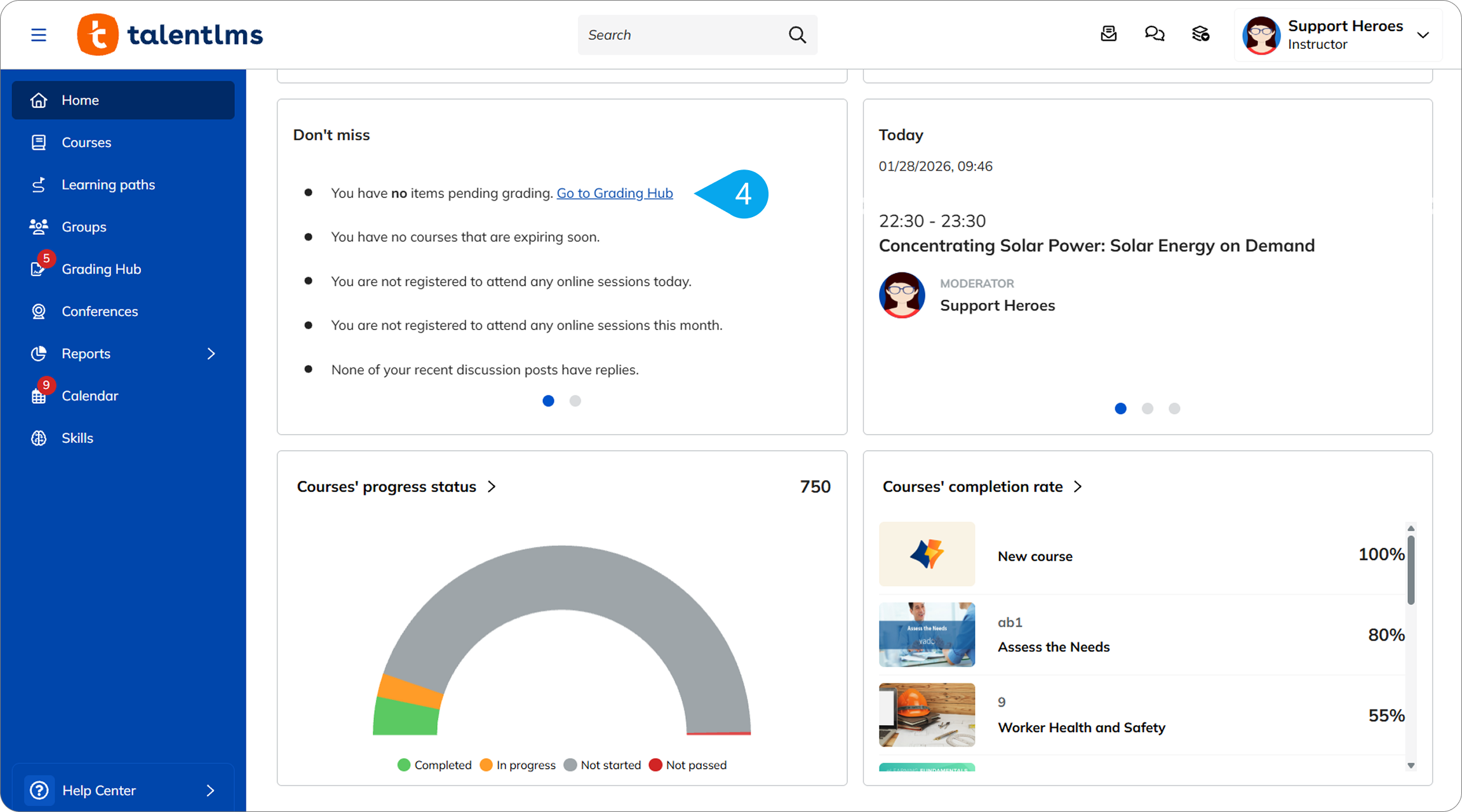Open Learning paths in sidebar
Viewport: 1462px width, 812px height.
pos(108,185)
